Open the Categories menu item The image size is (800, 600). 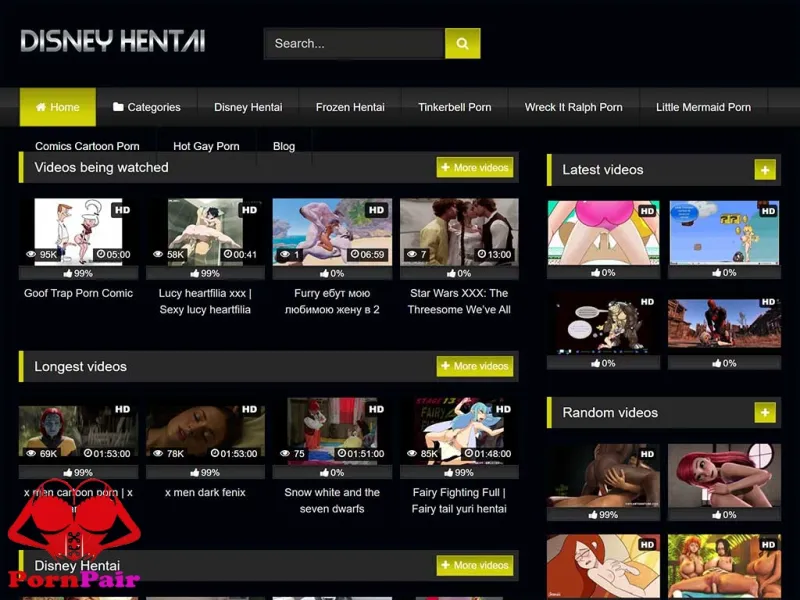point(146,107)
